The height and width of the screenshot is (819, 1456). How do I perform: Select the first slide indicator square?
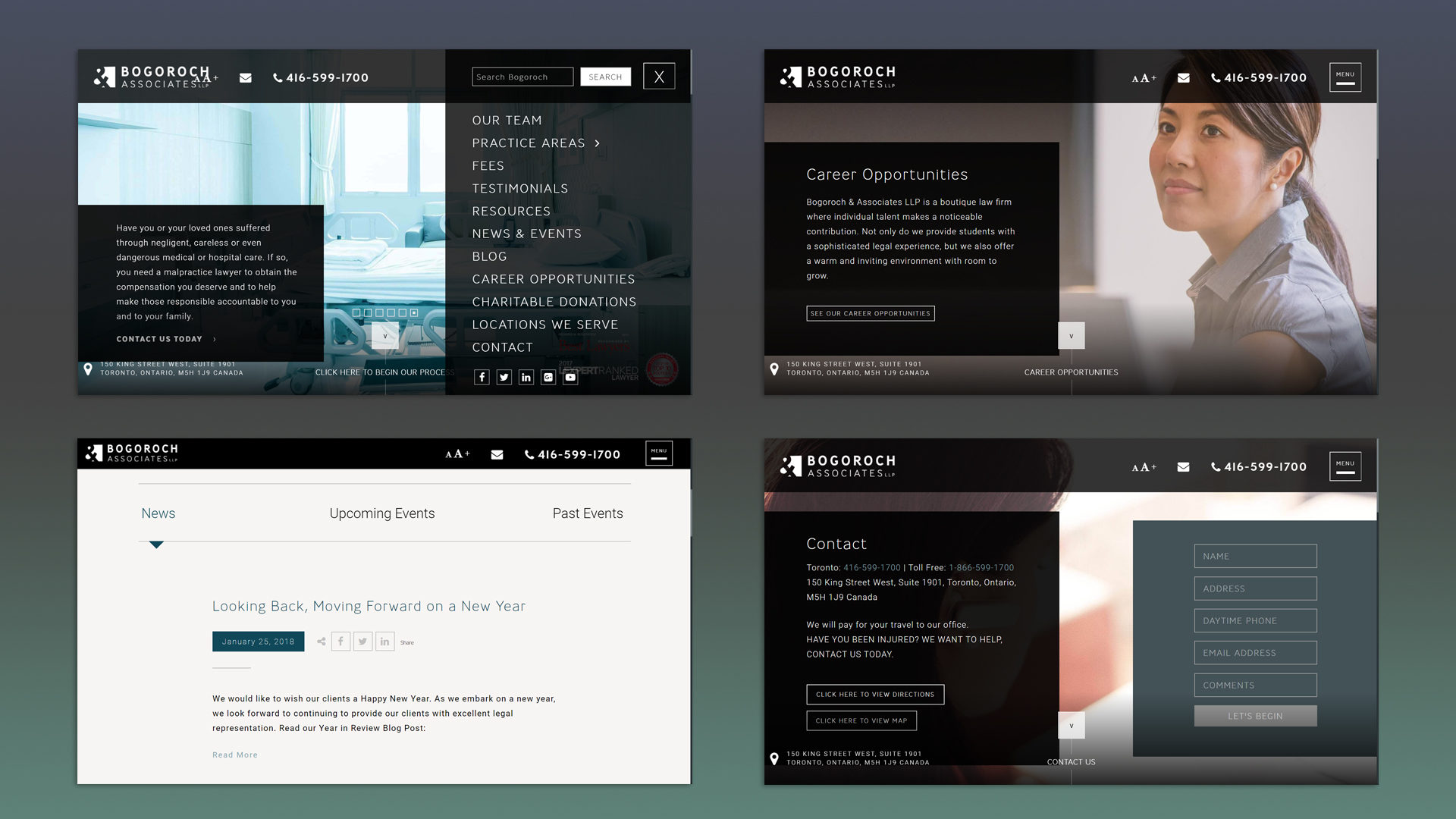[356, 312]
